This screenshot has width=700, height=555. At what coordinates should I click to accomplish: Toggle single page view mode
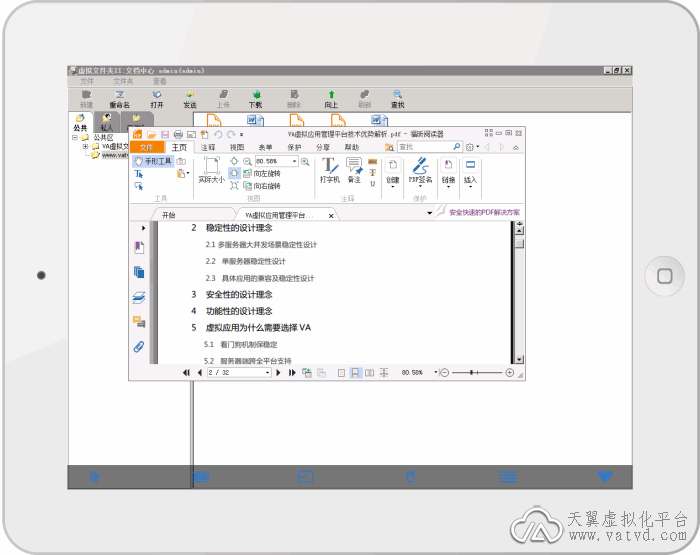point(341,372)
